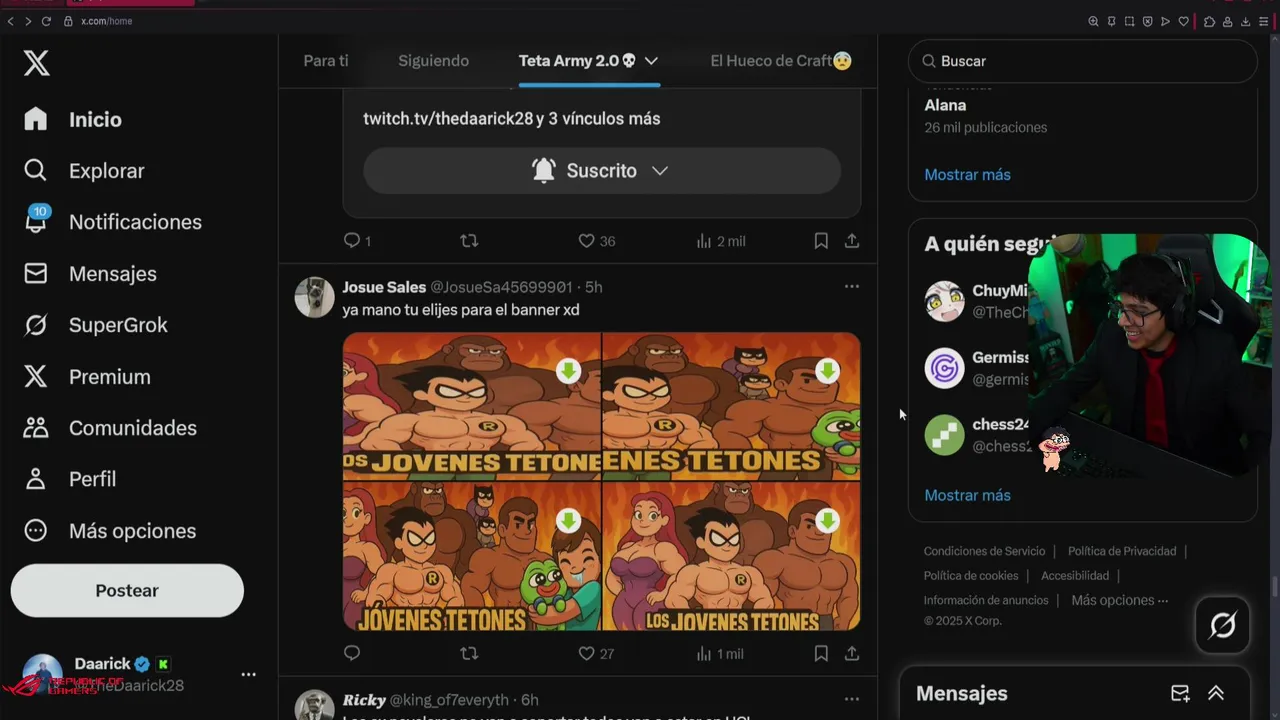Viewport: 1280px width, 720px height.
Task: Click Mostrar más under A quién seguir
Action: tap(967, 495)
